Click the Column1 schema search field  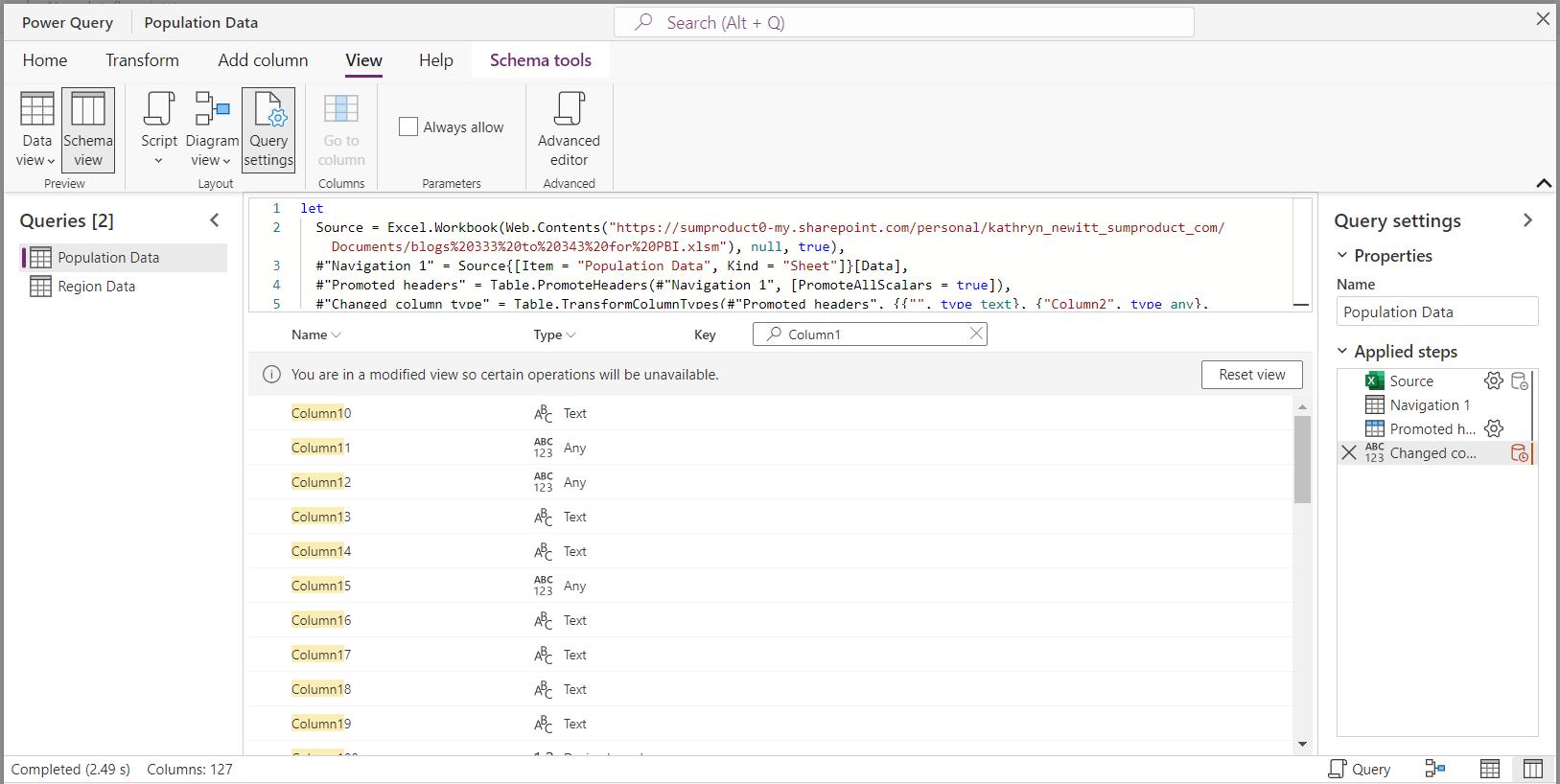[870, 334]
